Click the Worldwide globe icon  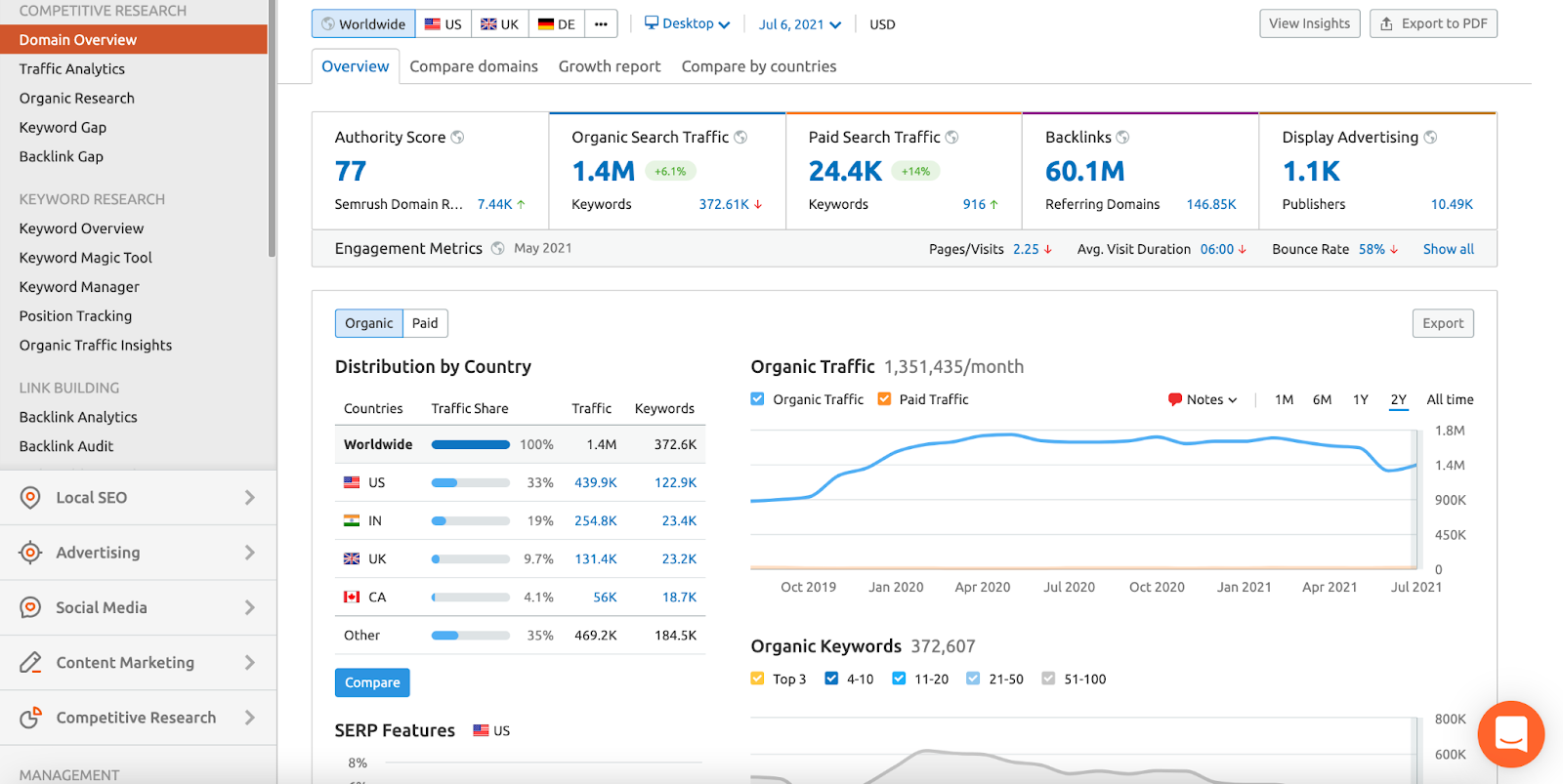(328, 23)
